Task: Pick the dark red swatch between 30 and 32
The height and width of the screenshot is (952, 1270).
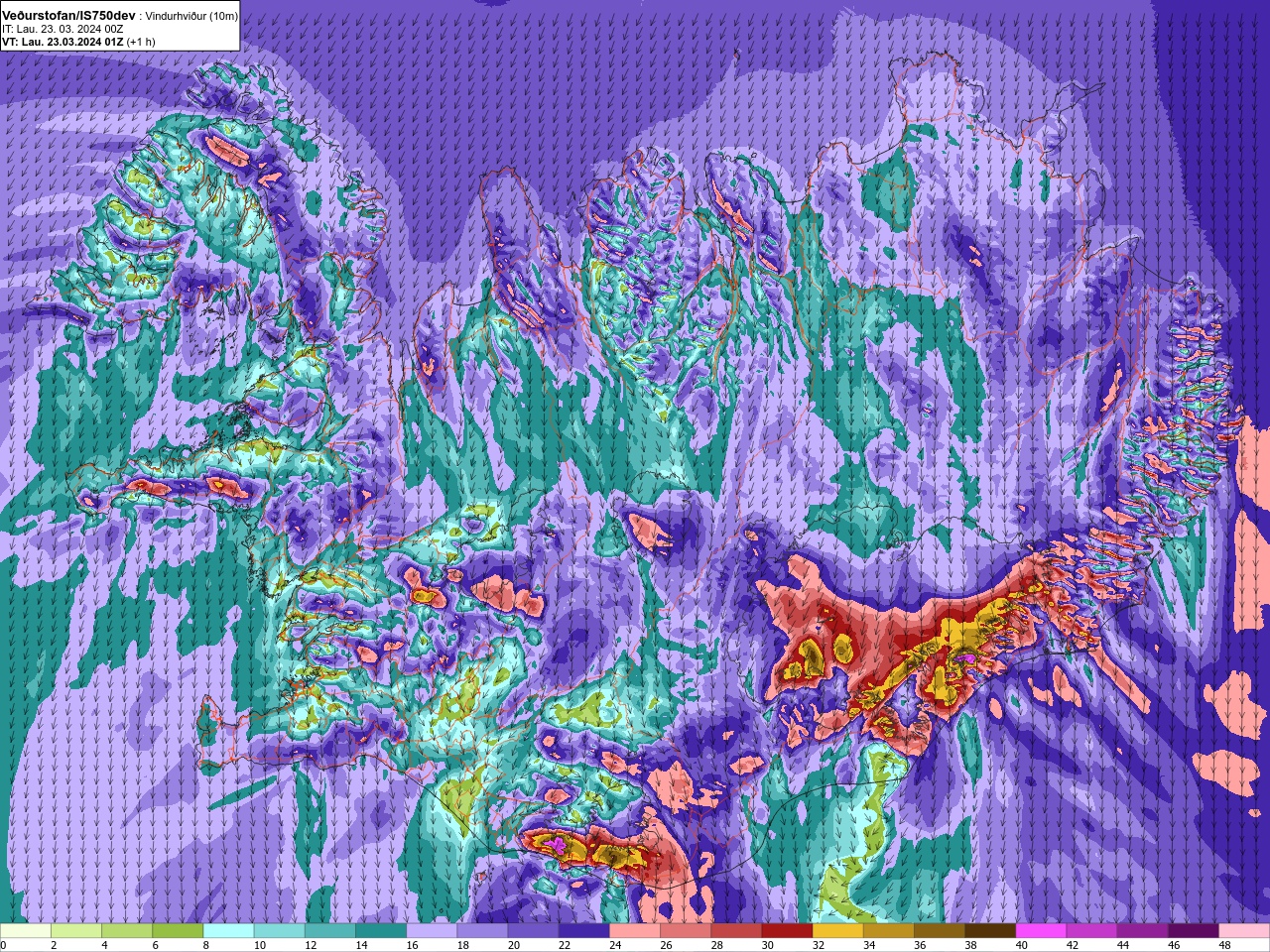Action: [788, 931]
